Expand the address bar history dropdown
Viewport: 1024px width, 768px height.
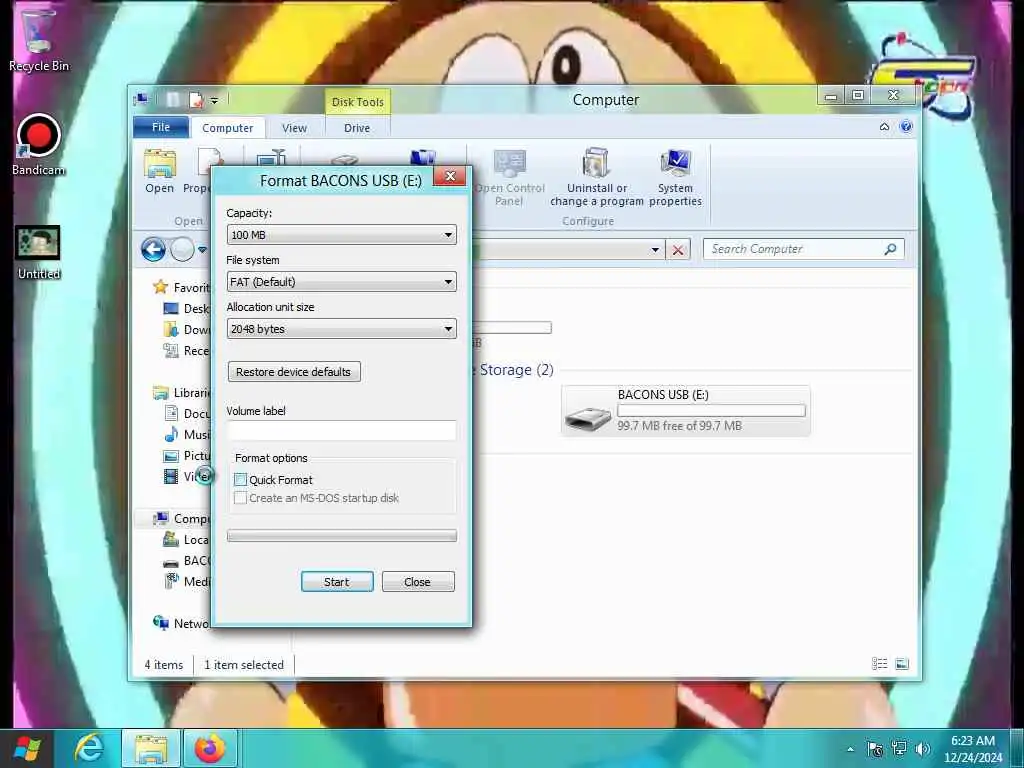[x=655, y=249]
